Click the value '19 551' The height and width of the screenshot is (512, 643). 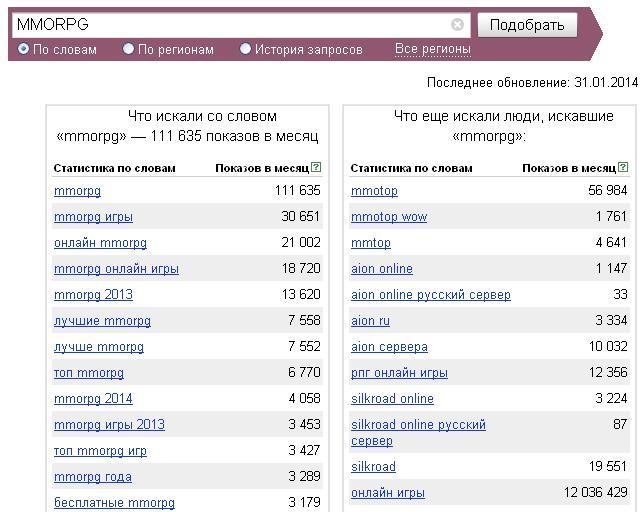click(x=608, y=466)
